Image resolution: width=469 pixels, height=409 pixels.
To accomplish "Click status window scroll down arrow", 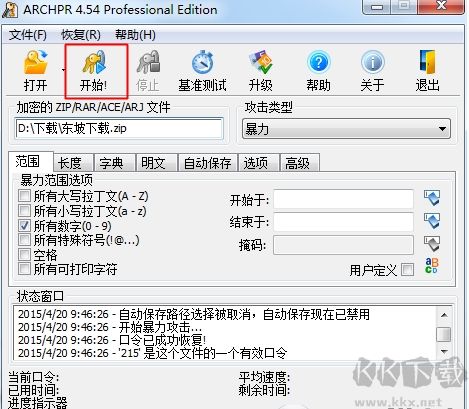I will coord(444,351).
